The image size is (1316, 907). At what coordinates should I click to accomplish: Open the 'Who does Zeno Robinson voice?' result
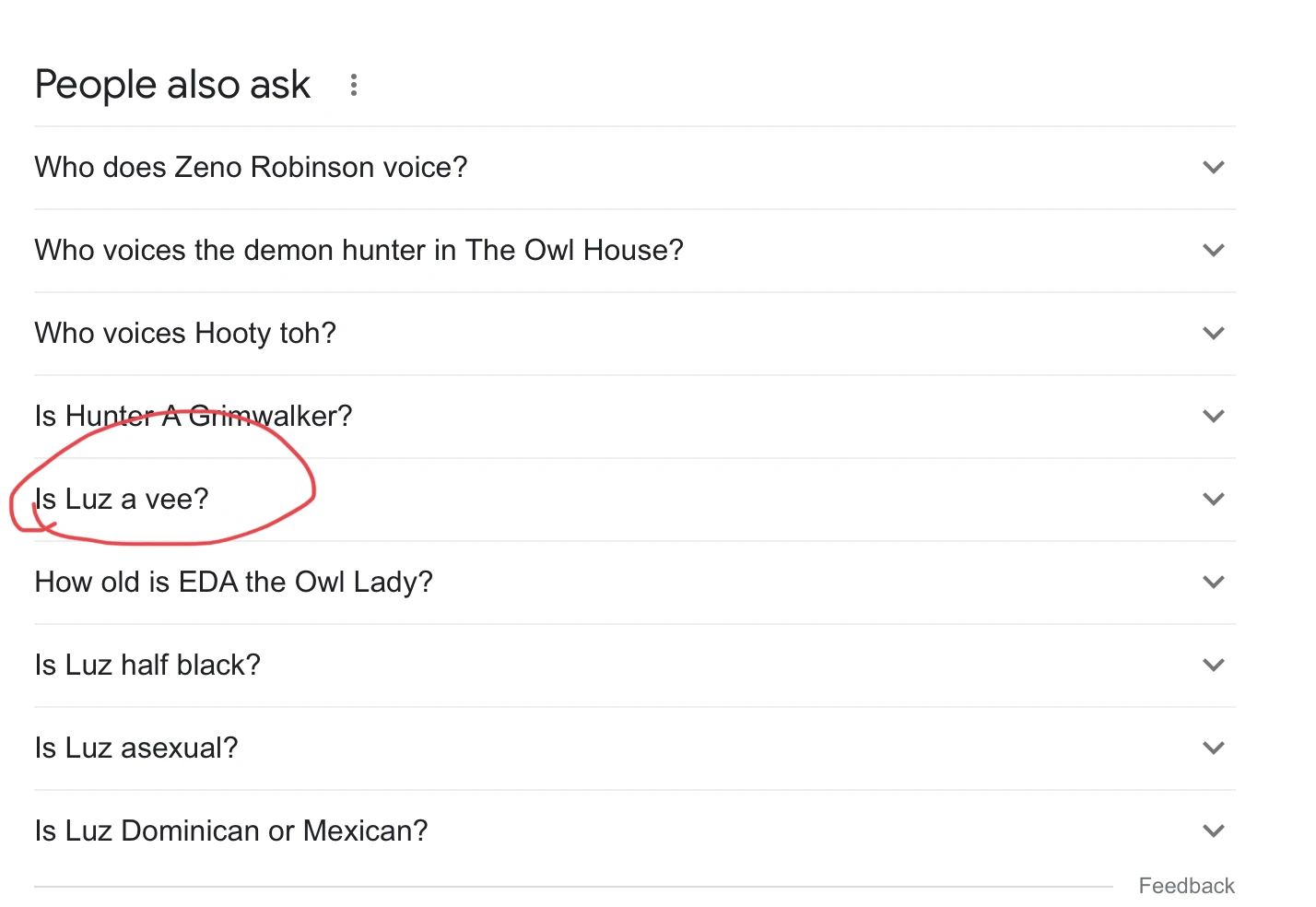pos(251,167)
